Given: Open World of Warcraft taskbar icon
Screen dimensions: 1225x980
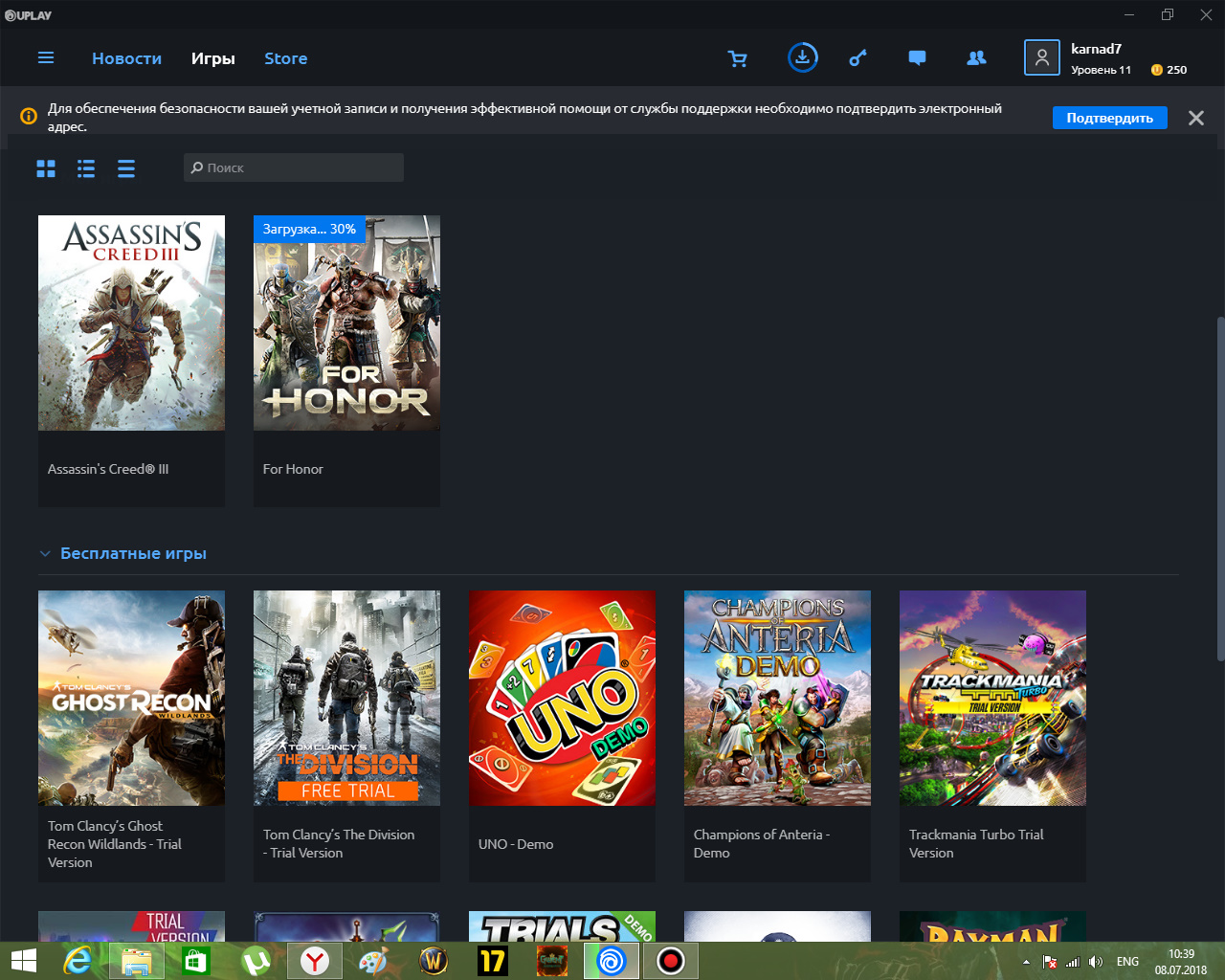Looking at the screenshot, I should tap(434, 961).
